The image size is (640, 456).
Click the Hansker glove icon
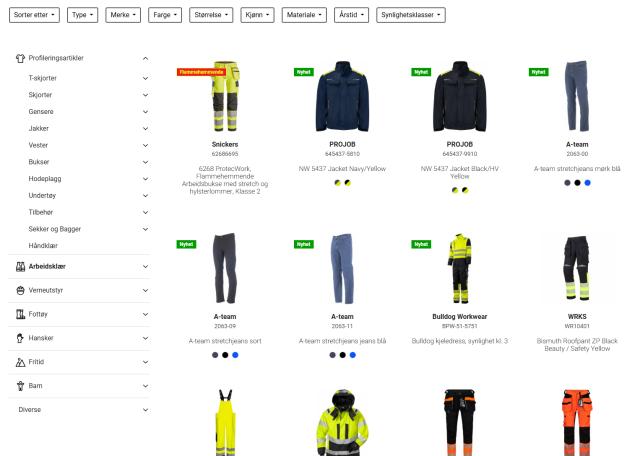20,338
